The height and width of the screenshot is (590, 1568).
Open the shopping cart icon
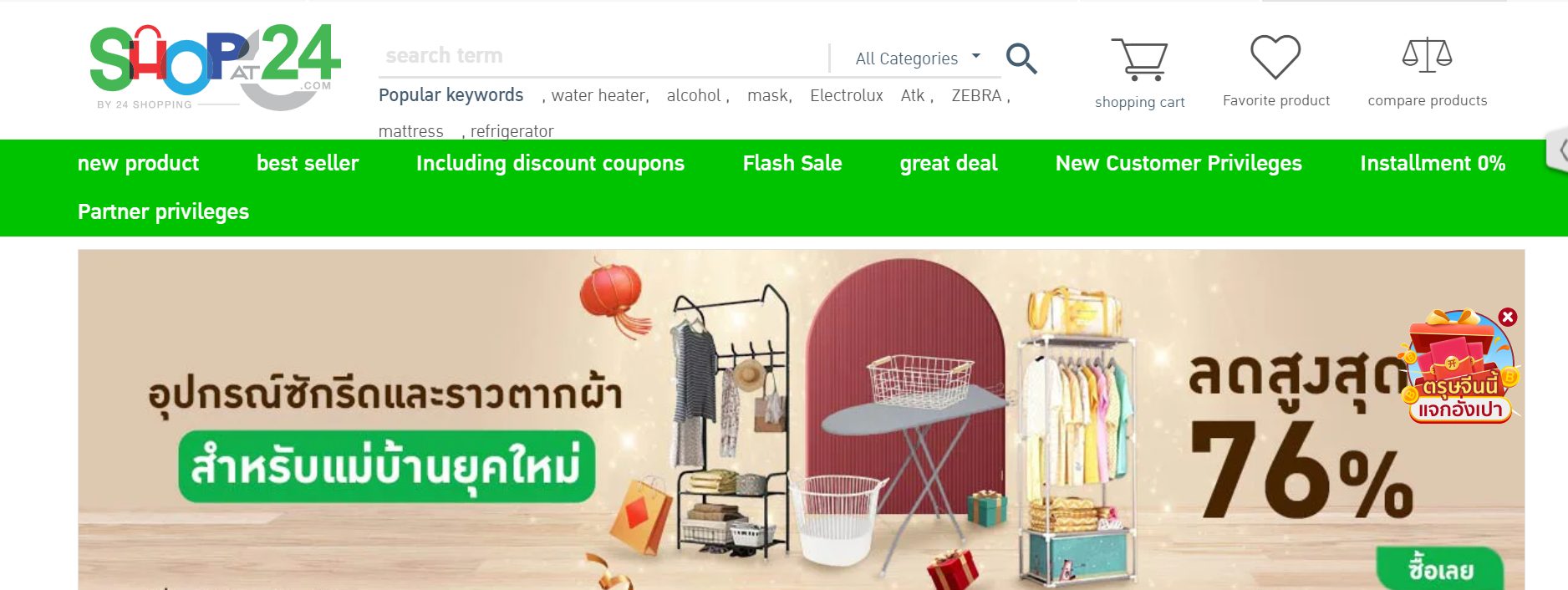(x=1139, y=58)
